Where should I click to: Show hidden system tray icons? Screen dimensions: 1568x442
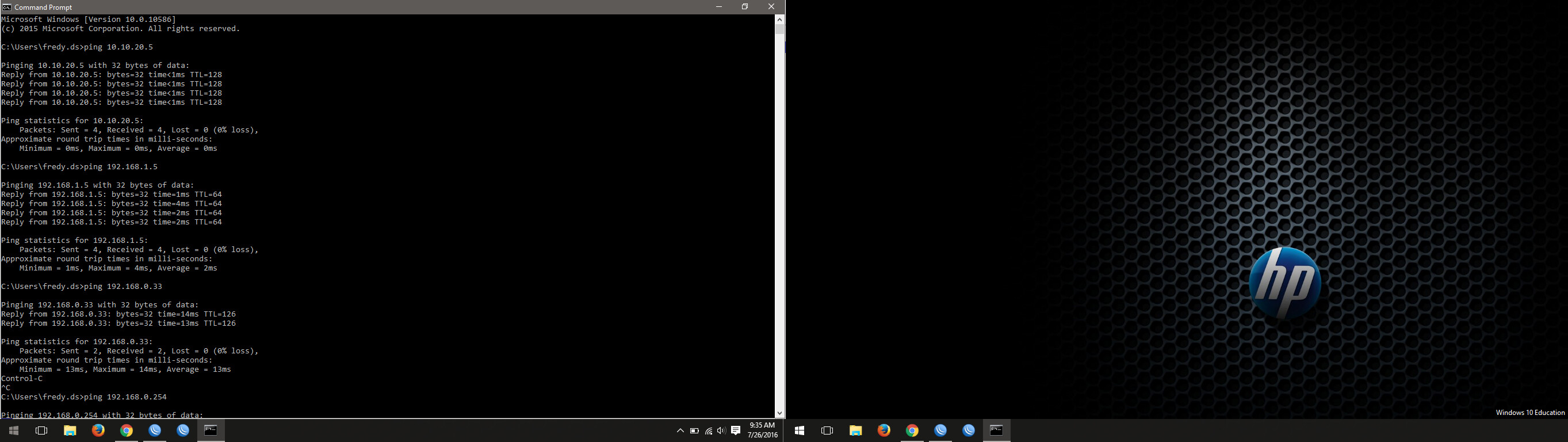680,430
